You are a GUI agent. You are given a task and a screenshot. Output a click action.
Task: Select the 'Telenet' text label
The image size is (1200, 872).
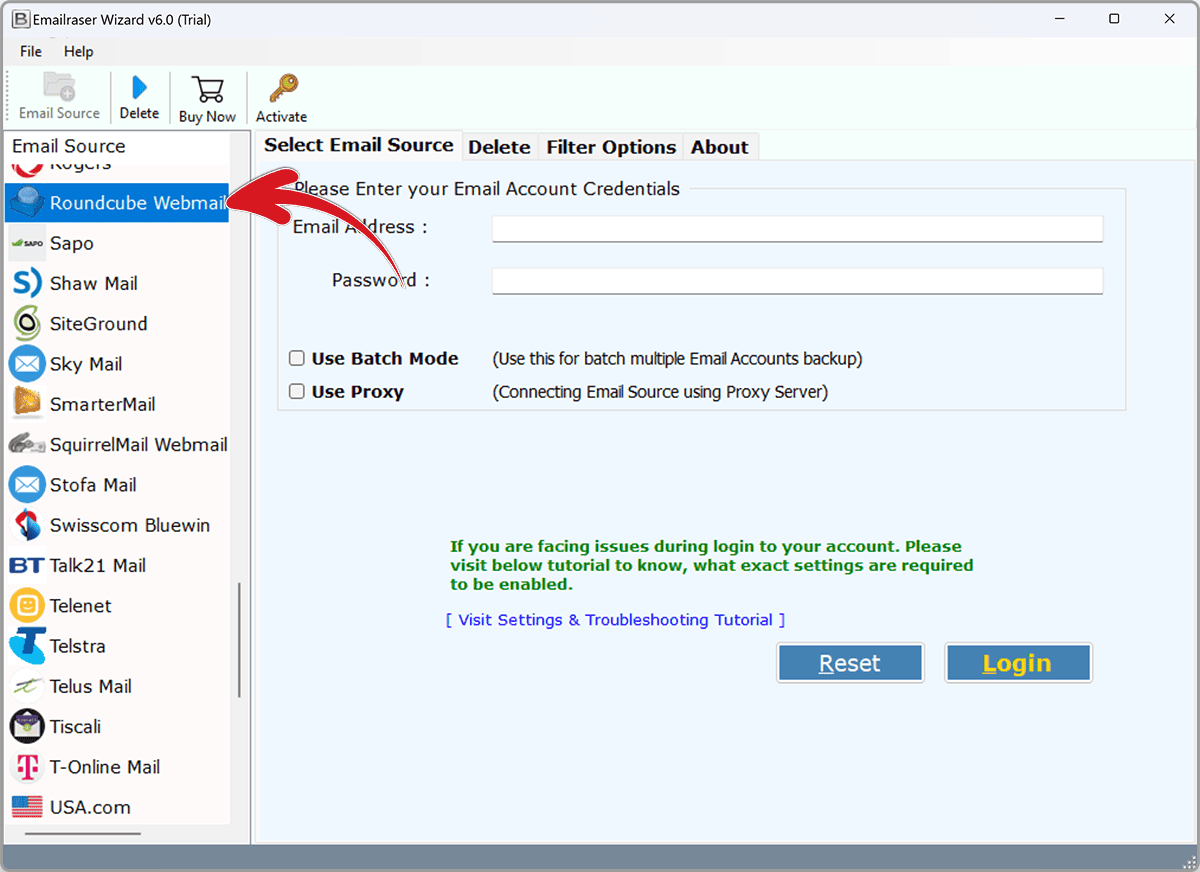pos(81,606)
